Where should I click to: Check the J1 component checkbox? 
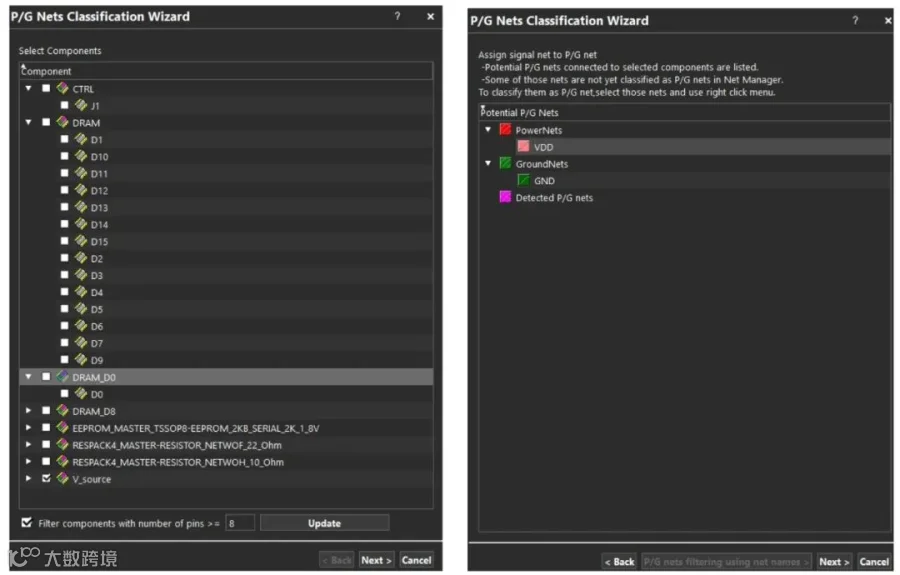point(64,105)
